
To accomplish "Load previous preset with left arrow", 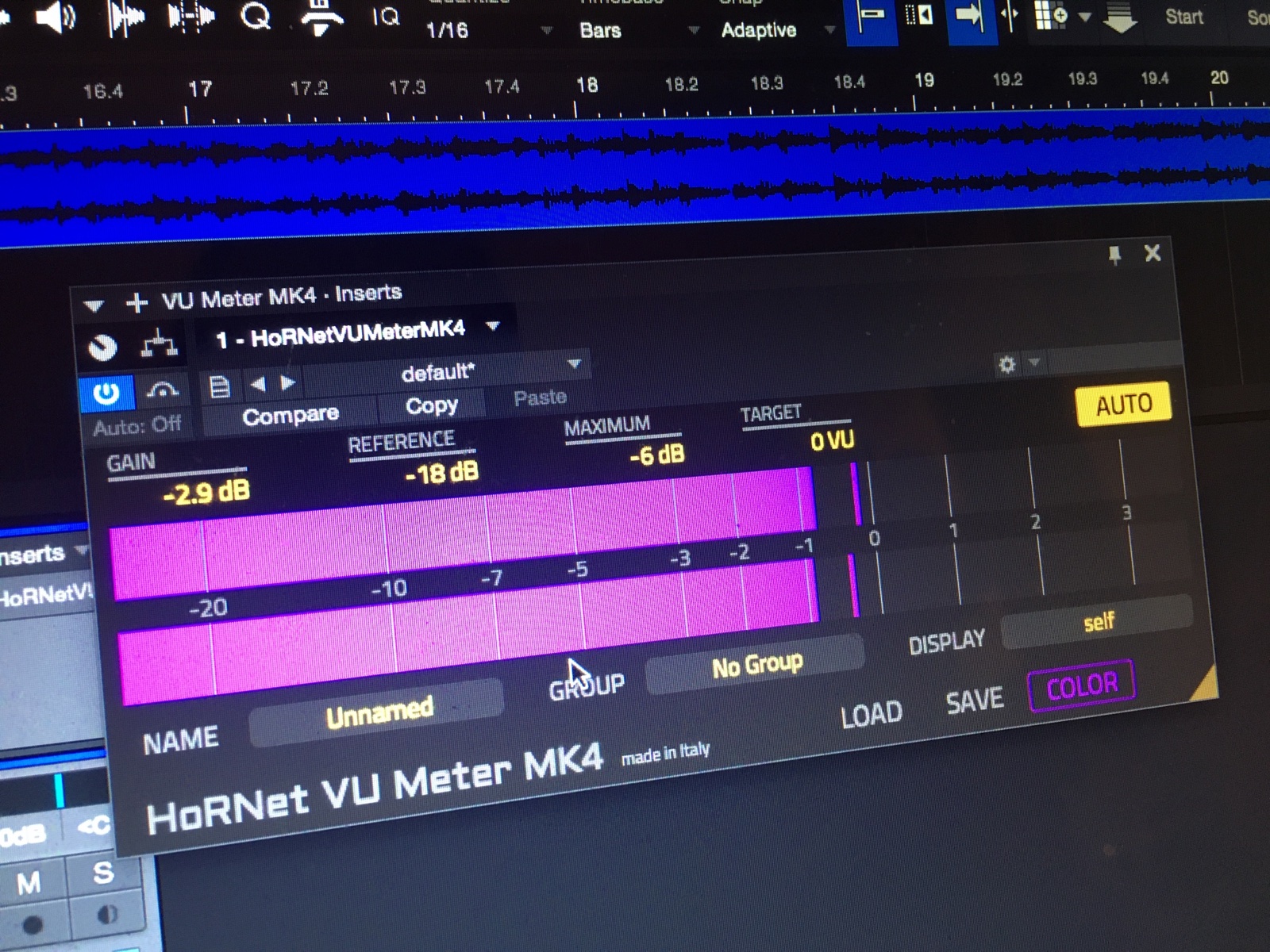I will [258, 385].
